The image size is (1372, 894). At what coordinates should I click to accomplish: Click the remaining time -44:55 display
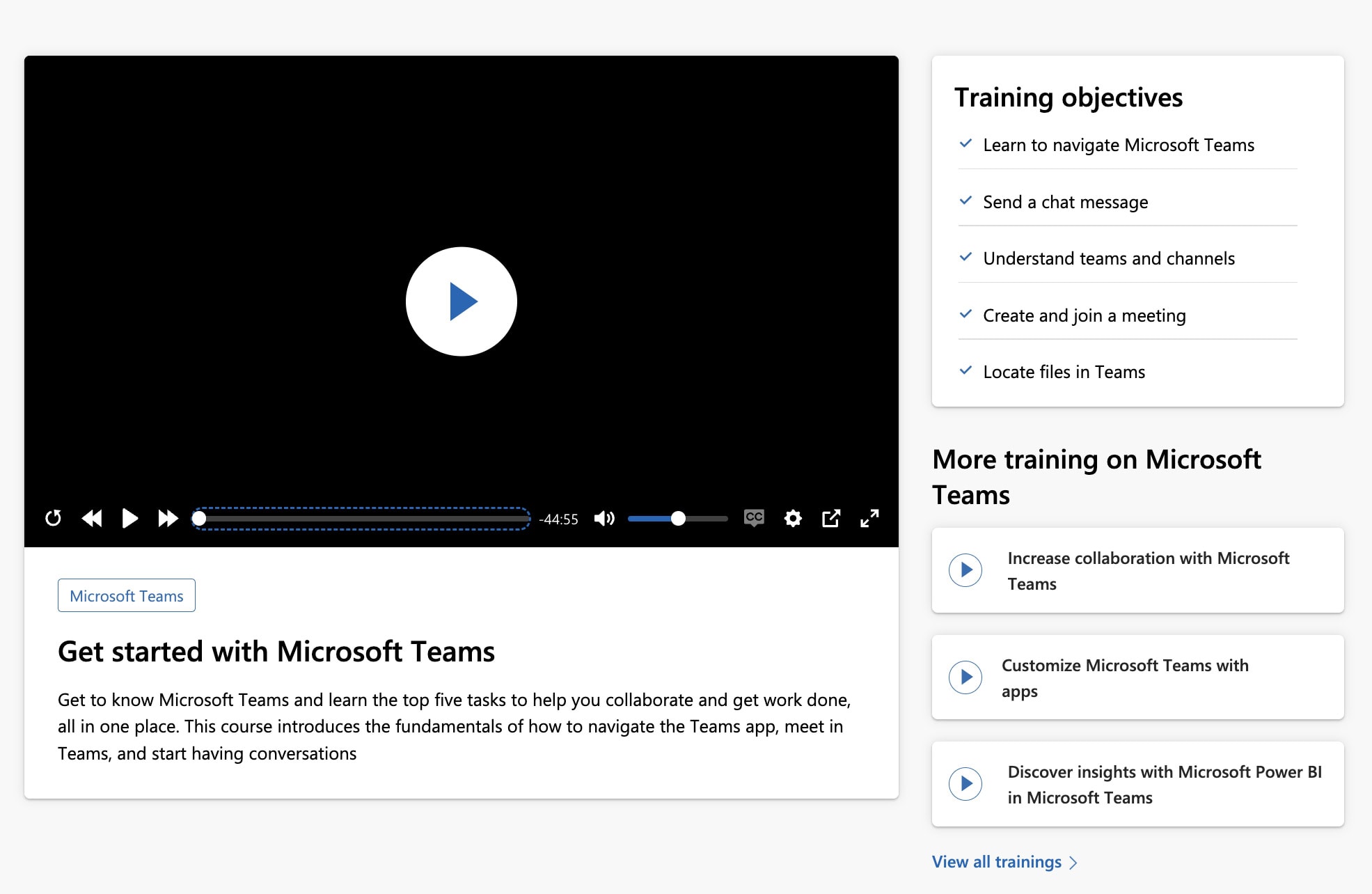tap(558, 519)
